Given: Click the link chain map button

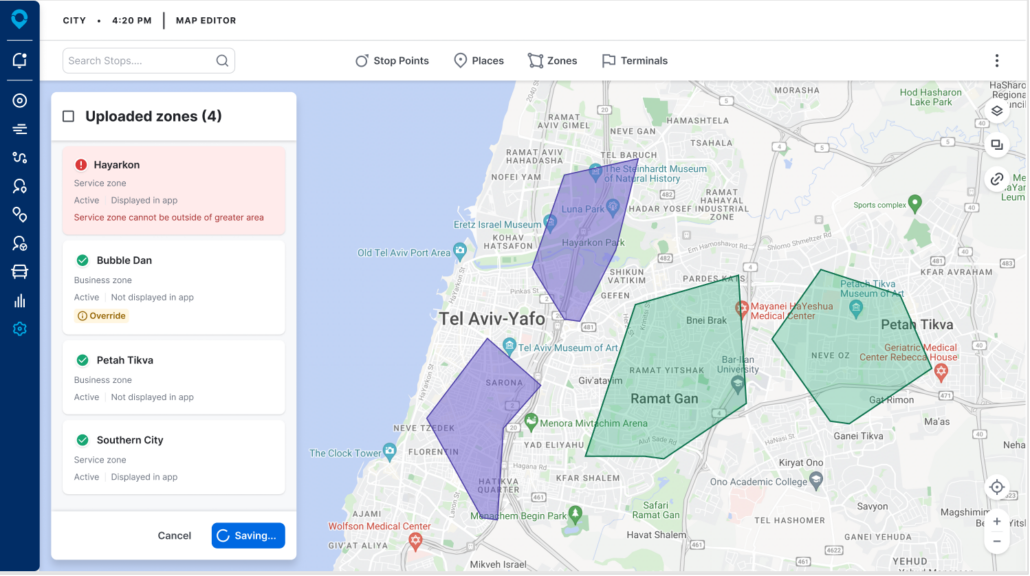Looking at the screenshot, I should 996,179.
